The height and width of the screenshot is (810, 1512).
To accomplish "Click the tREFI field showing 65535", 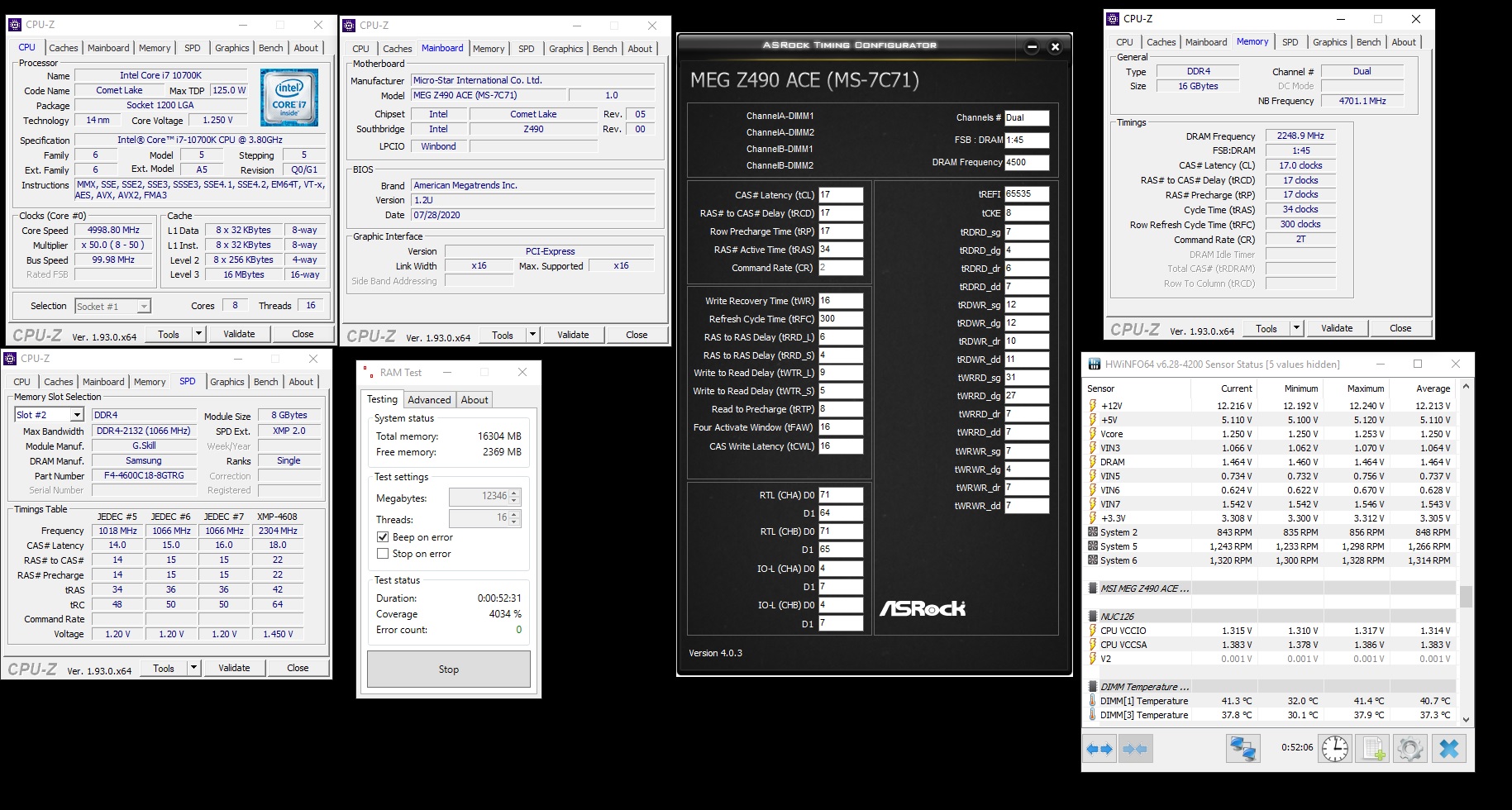I will point(1027,194).
